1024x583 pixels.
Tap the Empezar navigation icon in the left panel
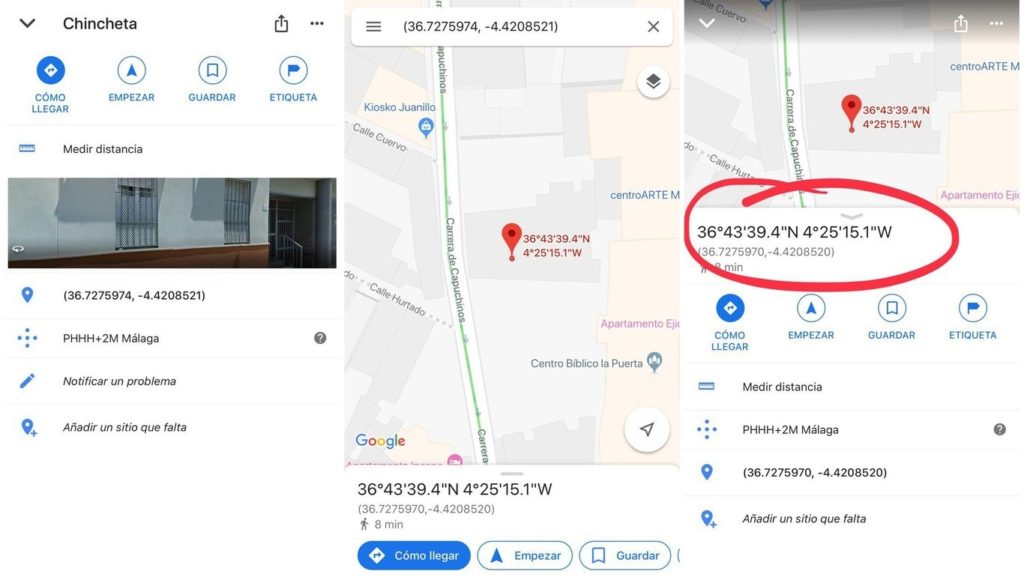131,71
